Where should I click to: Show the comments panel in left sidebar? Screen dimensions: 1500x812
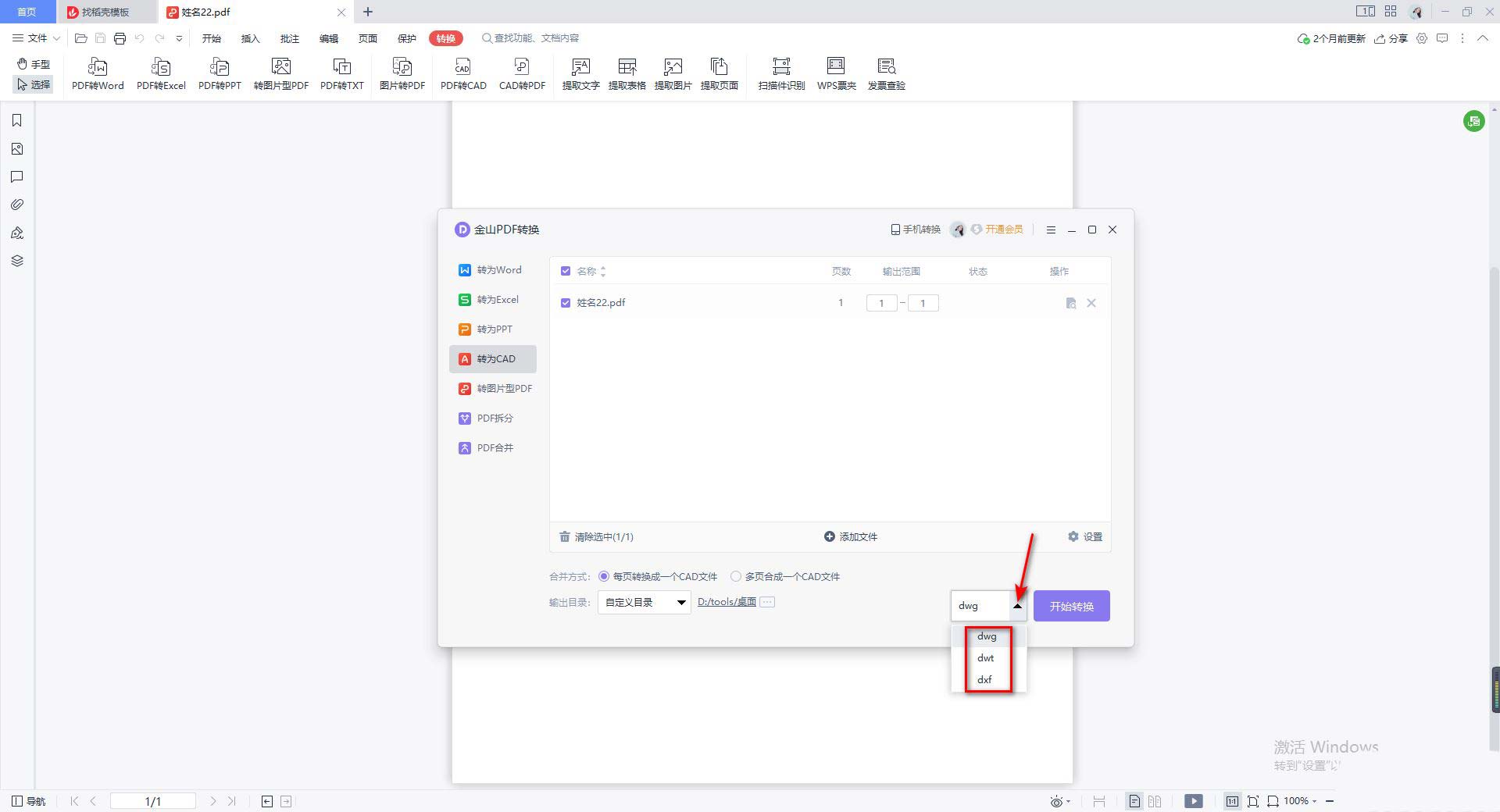tap(16, 176)
